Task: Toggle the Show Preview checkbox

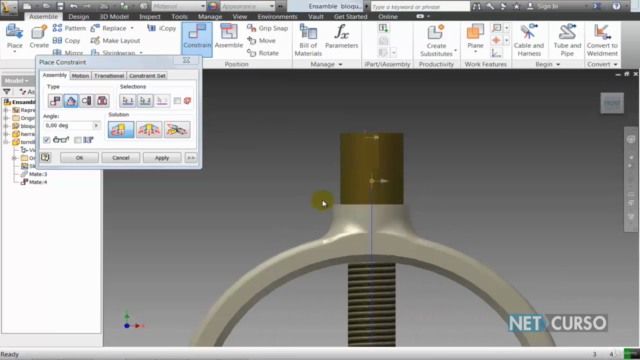Action: 47,140
